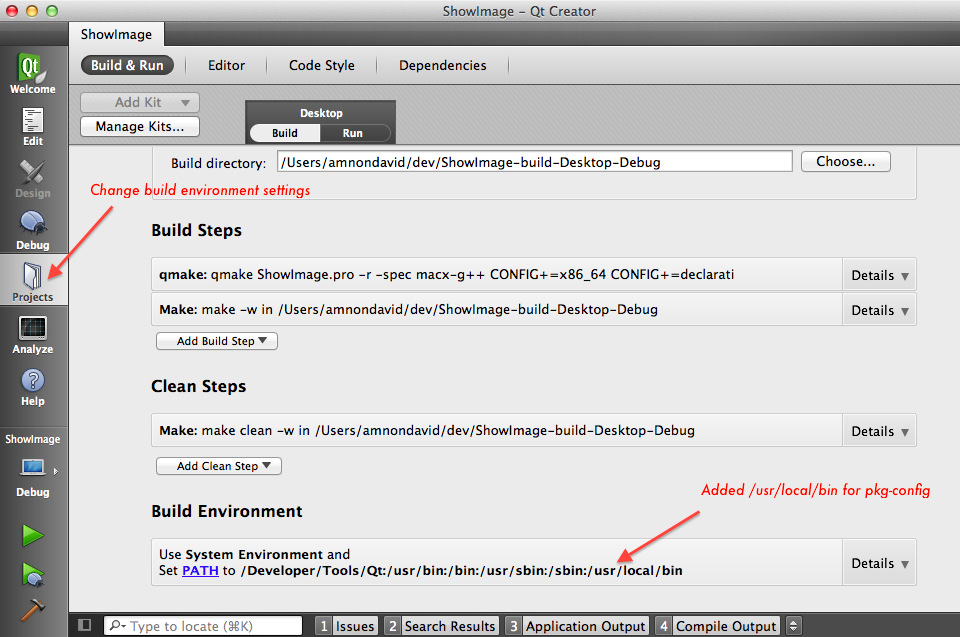Viewport: 960px width, 637px height.
Task: Open the Help mode
Action: (x=32, y=388)
